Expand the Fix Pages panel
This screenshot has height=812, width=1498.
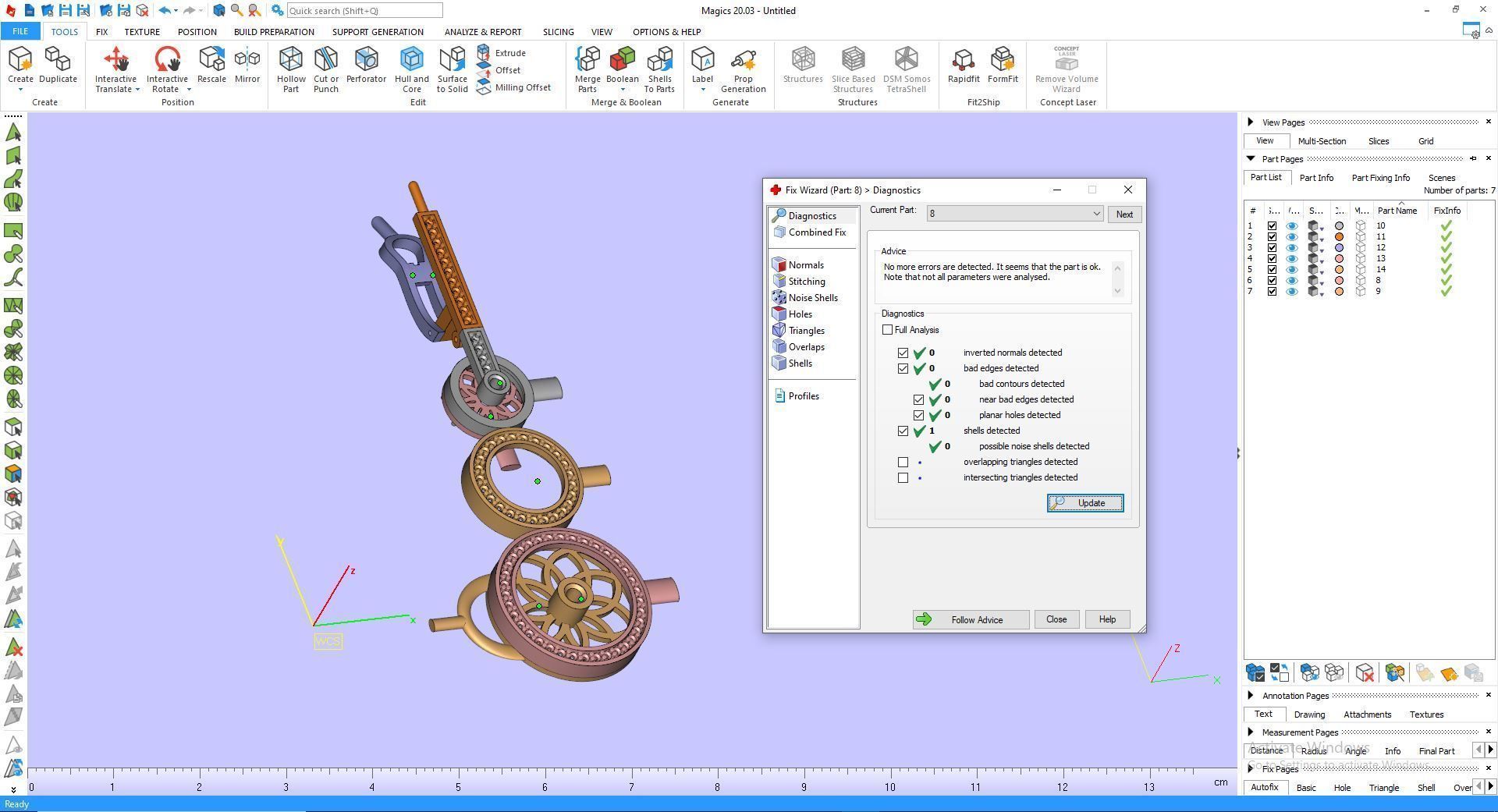click(1251, 768)
